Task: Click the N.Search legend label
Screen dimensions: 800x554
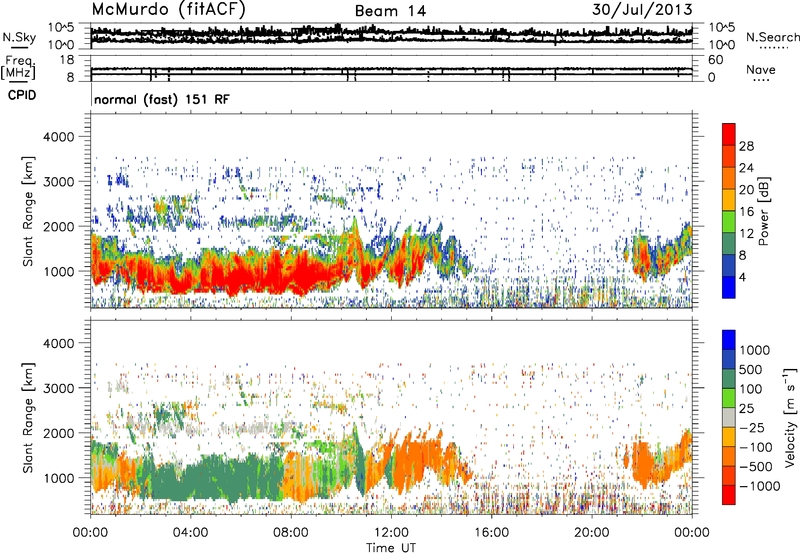Action: 773,37
